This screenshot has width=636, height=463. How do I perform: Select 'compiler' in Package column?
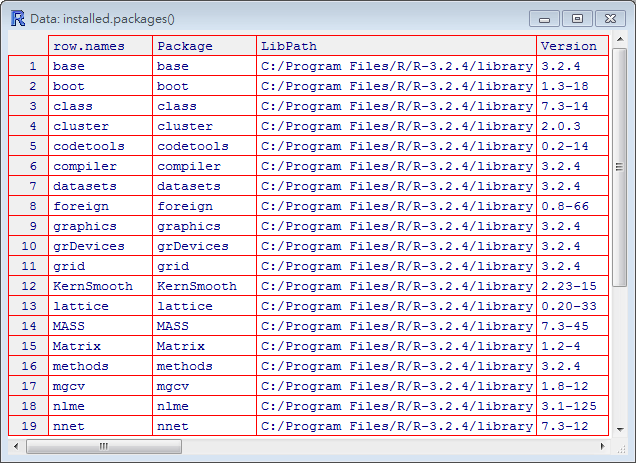pyautogui.click(x=204, y=166)
